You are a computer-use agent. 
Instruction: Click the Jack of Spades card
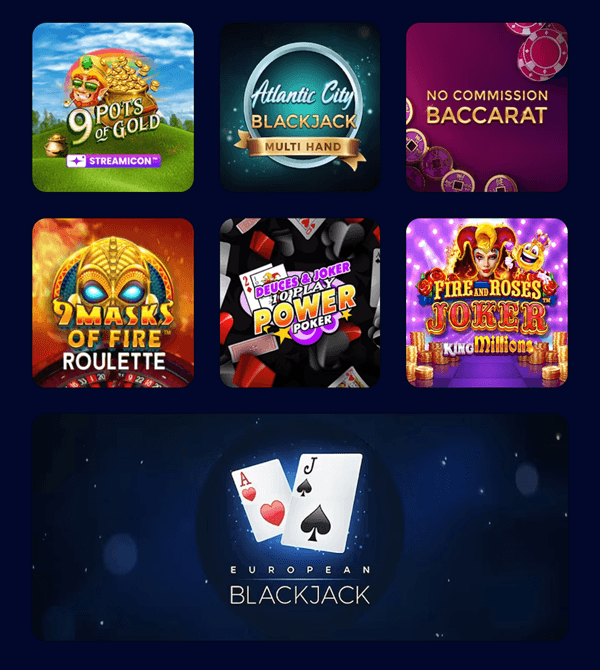tap(323, 502)
